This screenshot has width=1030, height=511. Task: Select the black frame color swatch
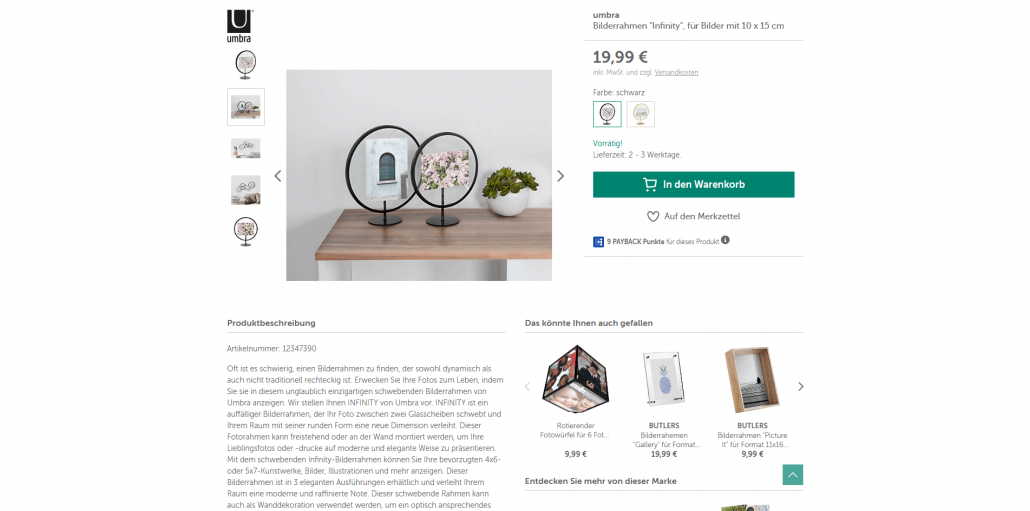pos(607,114)
